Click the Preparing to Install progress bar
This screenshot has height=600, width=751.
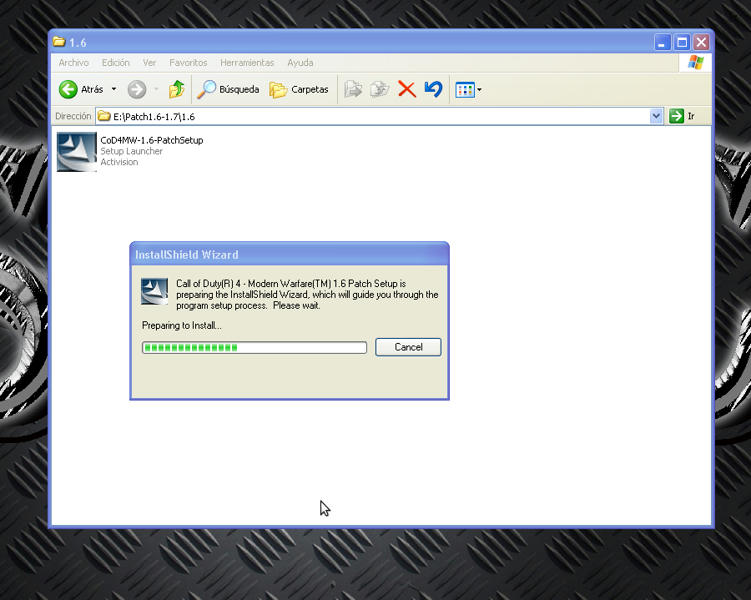254,348
